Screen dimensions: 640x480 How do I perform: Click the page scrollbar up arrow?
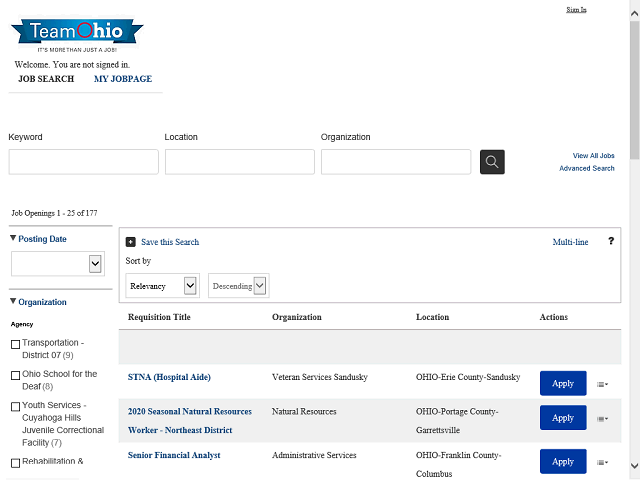click(x=635, y=13)
